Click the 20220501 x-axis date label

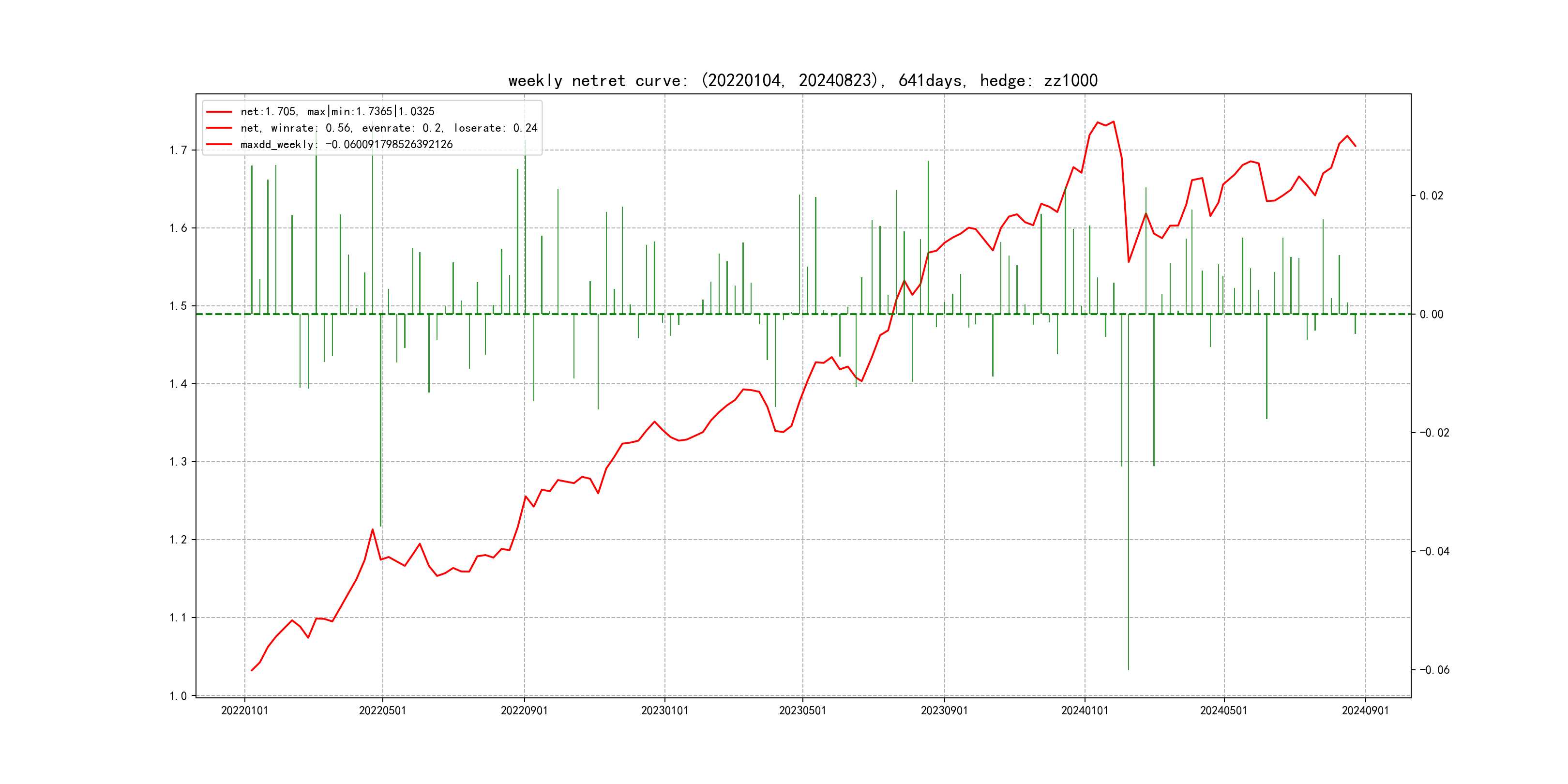click(382, 710)
